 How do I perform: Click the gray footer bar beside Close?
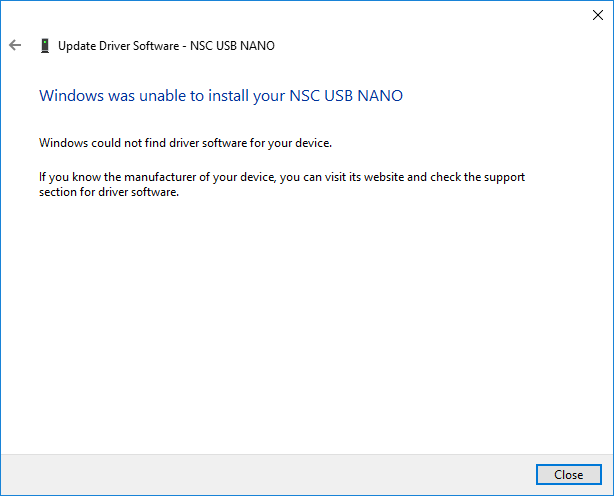[x=266, y=474]
